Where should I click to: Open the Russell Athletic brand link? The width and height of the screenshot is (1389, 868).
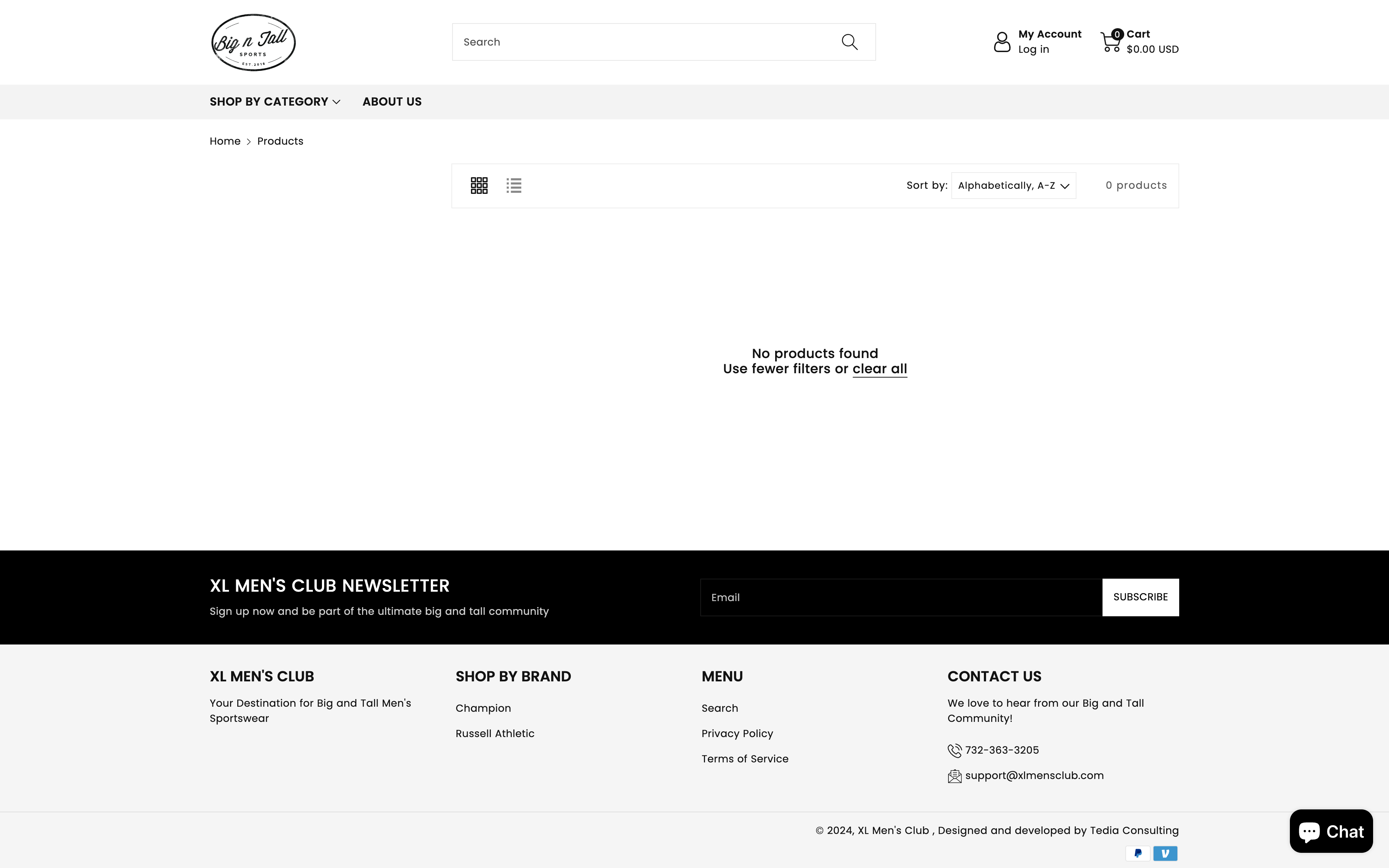(x=495, y=733)
